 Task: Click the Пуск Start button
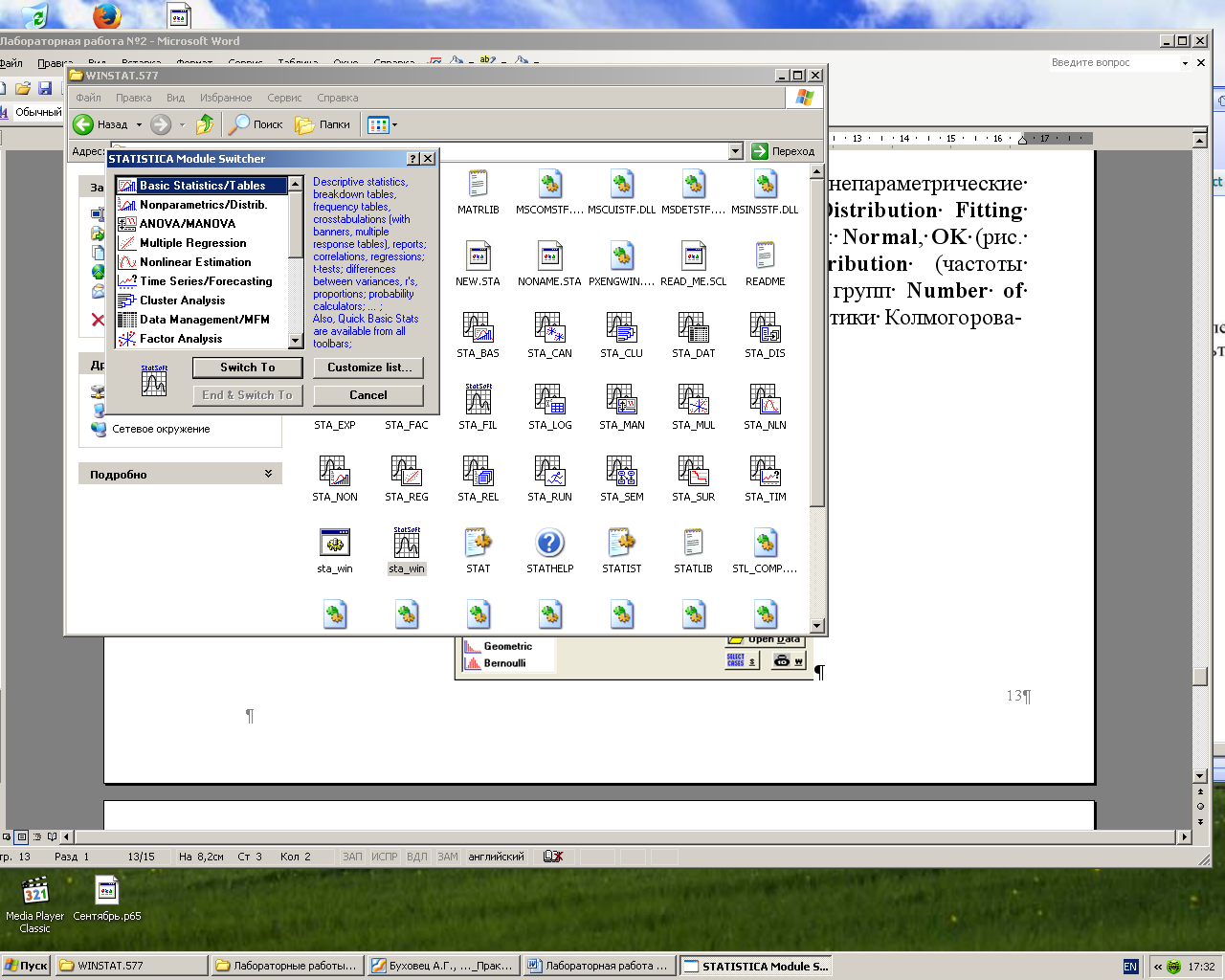pyautogui.click(x=26, y=966)
